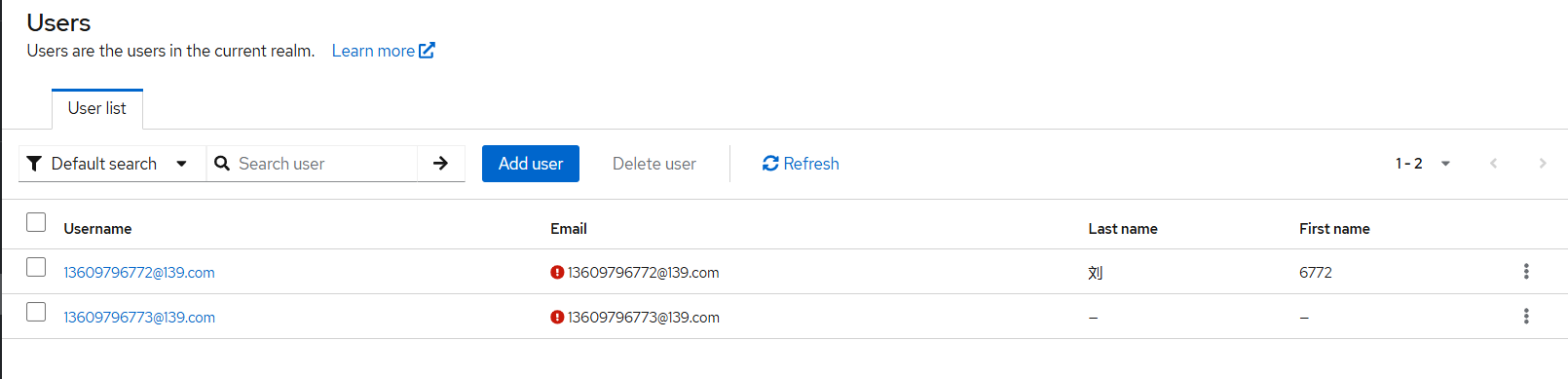Go to next page arrow

point(1543,164)
